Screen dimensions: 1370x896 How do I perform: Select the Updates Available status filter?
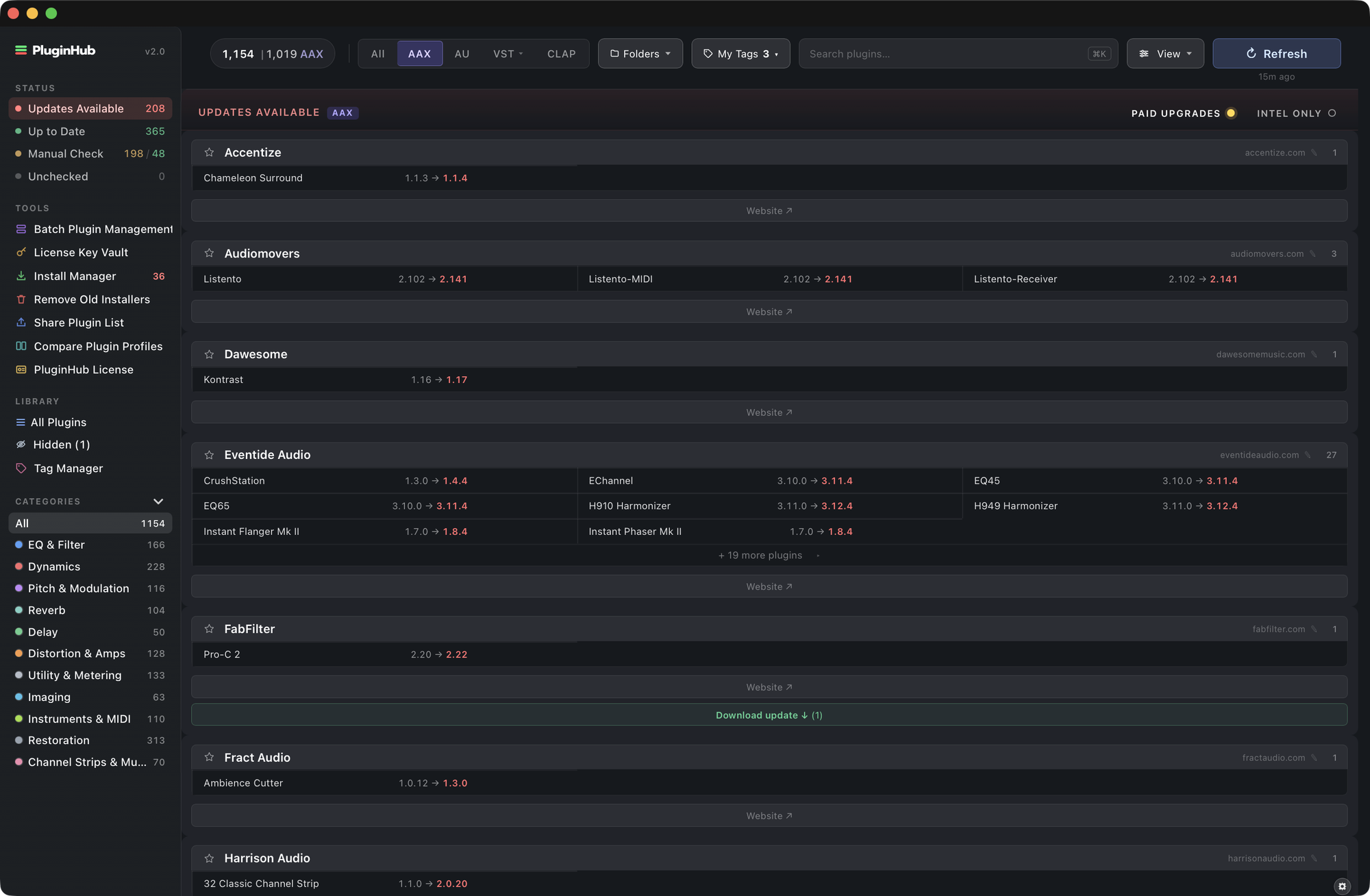(90, 108)
